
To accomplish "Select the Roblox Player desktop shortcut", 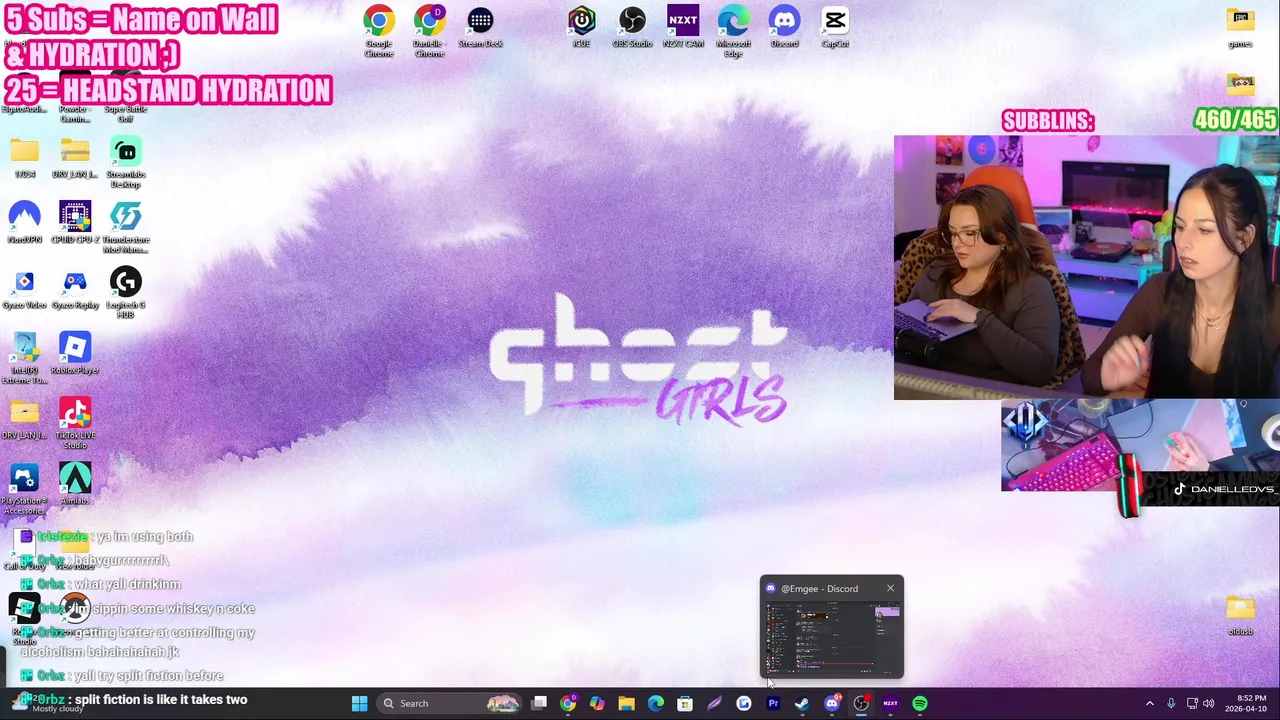I will pos(75,353).
